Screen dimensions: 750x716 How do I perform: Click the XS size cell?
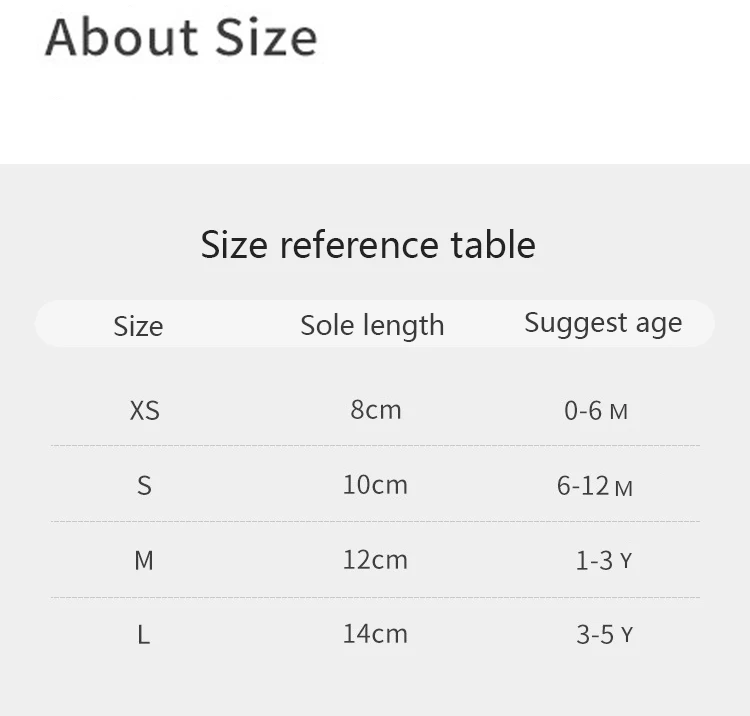[144, 410]
